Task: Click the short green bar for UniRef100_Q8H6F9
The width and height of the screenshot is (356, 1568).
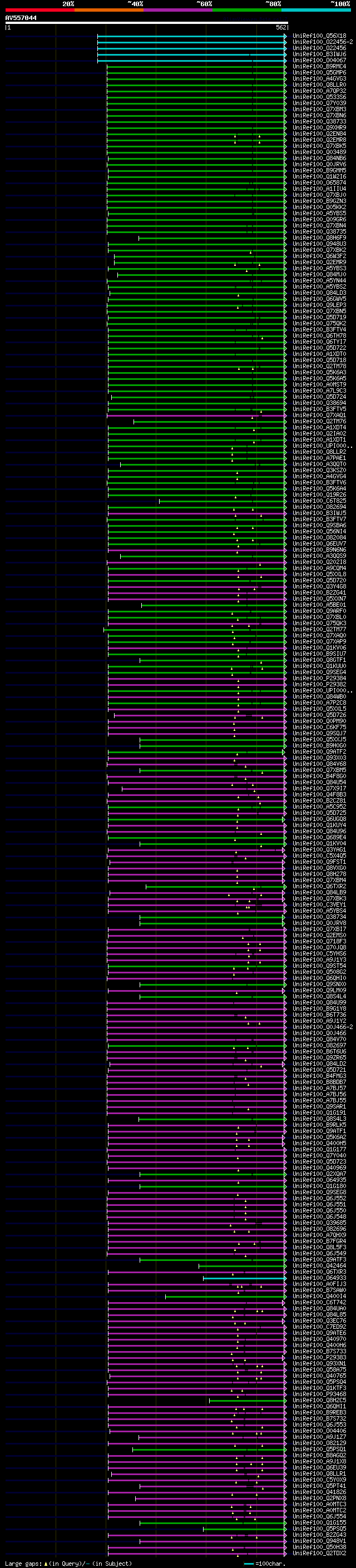Action: [212, 238]
